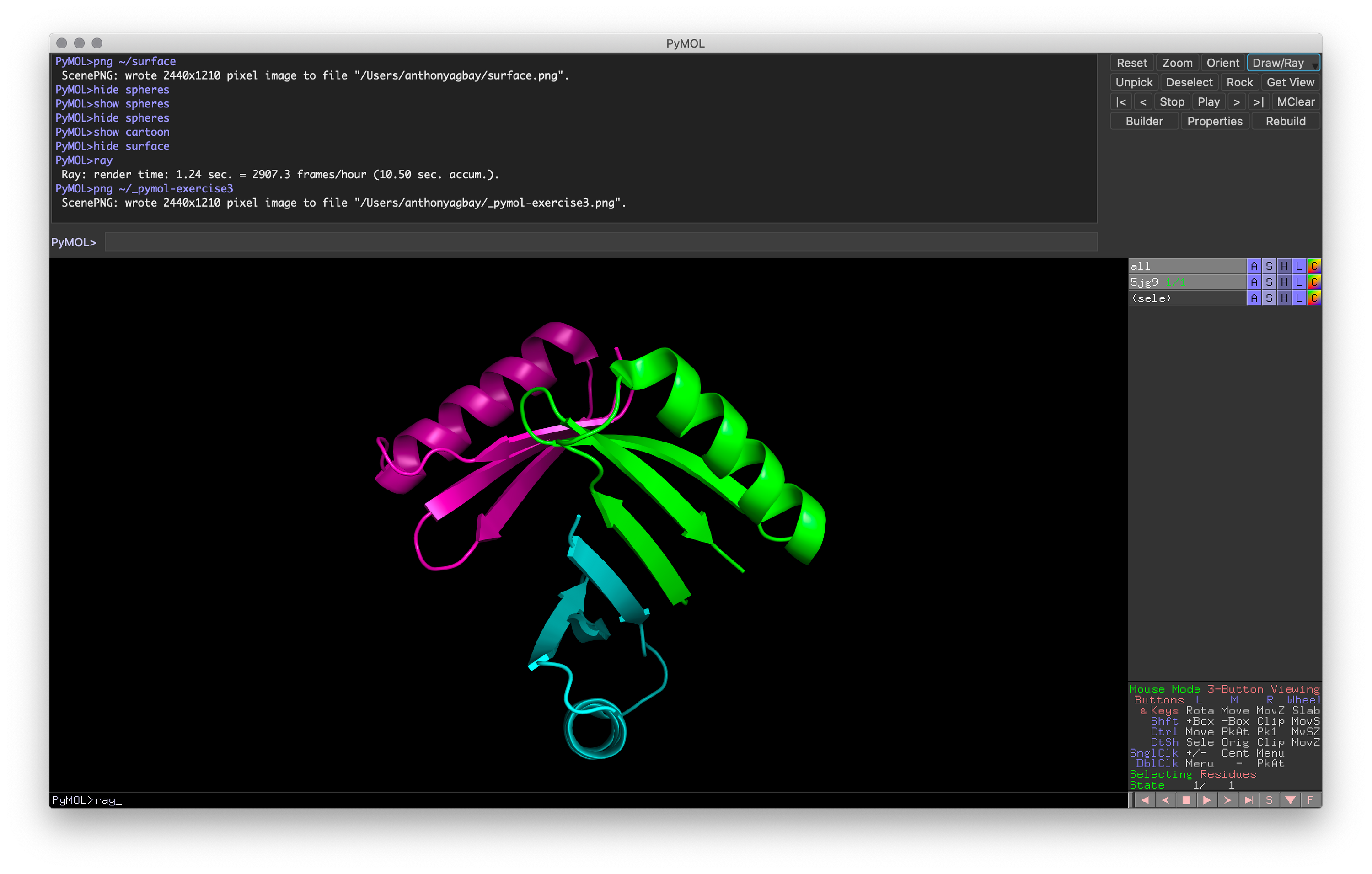This screenshot has height=874, width=1372.
Task: Go to first frame with |< button
Action: click(1121, 101)
